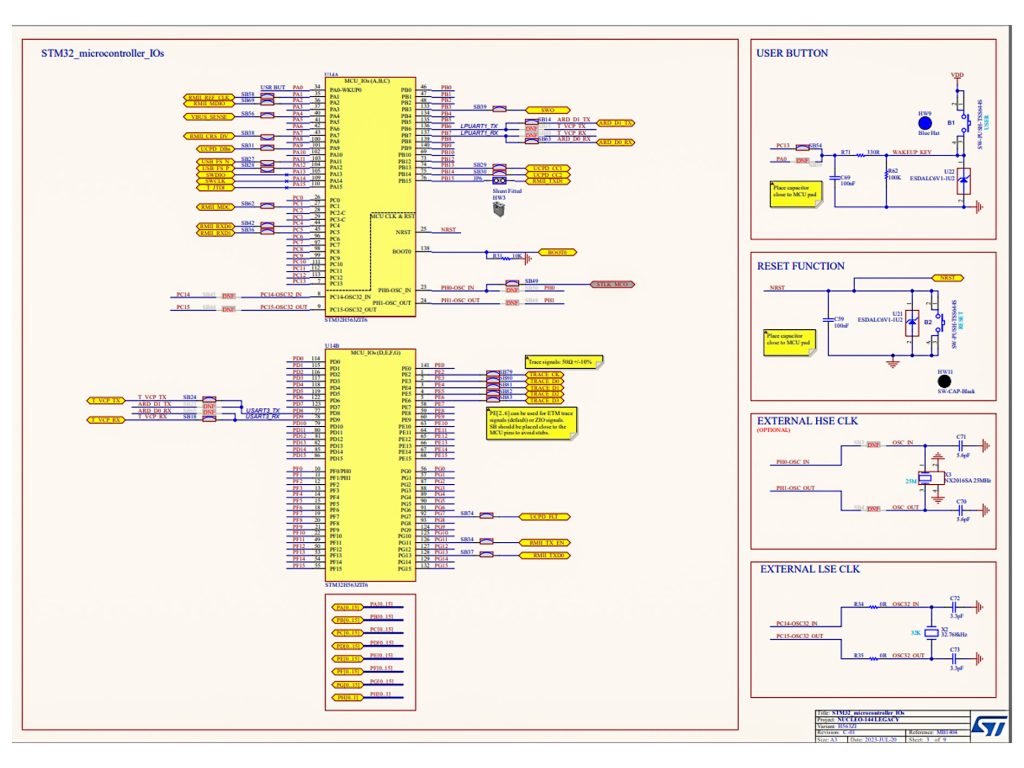Click the black switch cap HW11 symbol
The image size is (1024, 768).
pyautogui.click(x=944, y=381)
